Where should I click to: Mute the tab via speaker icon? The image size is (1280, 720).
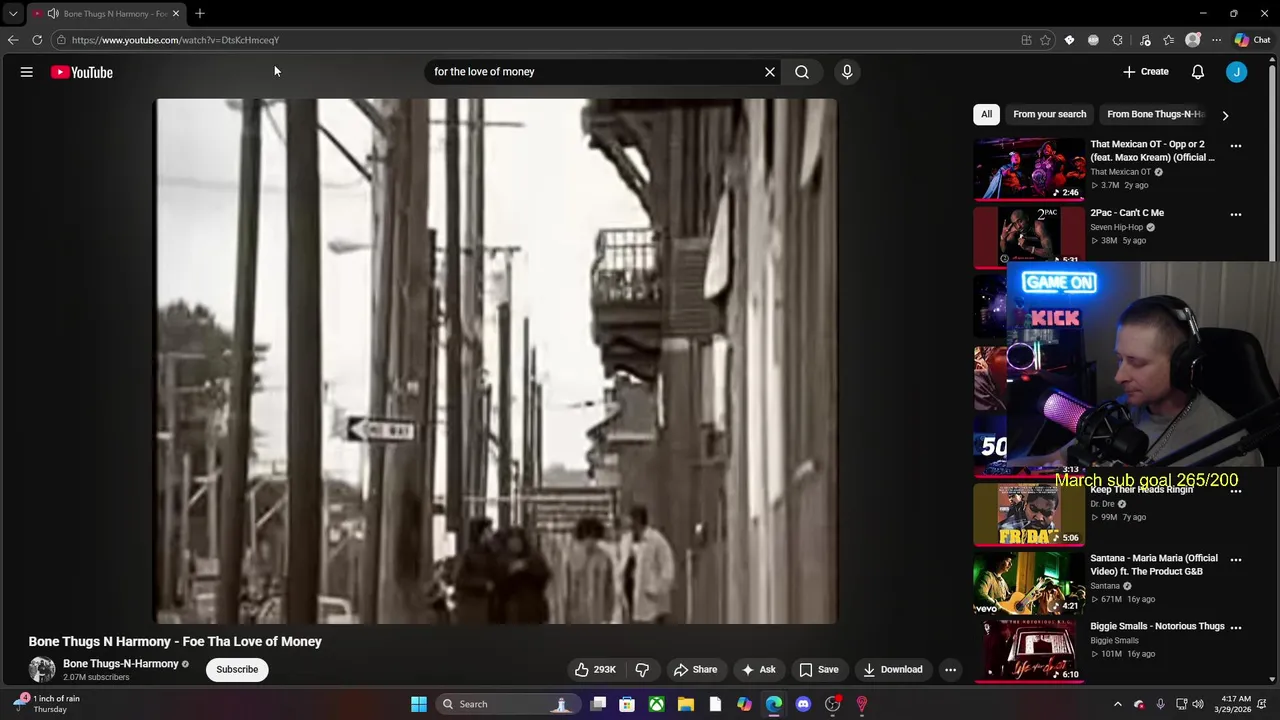click(53, 14)
